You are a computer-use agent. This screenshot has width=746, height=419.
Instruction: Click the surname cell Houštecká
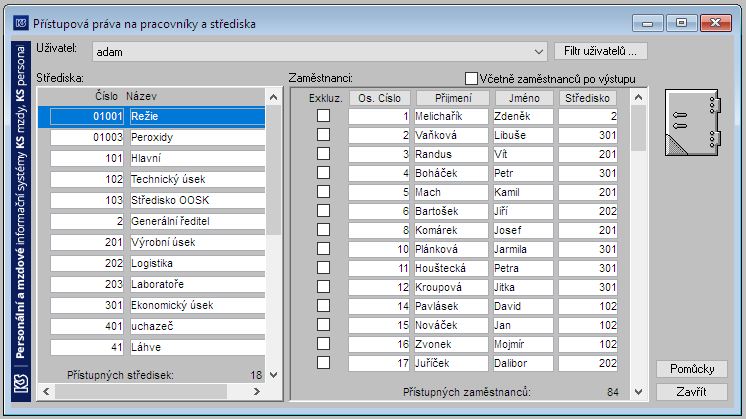pos(451,268)
